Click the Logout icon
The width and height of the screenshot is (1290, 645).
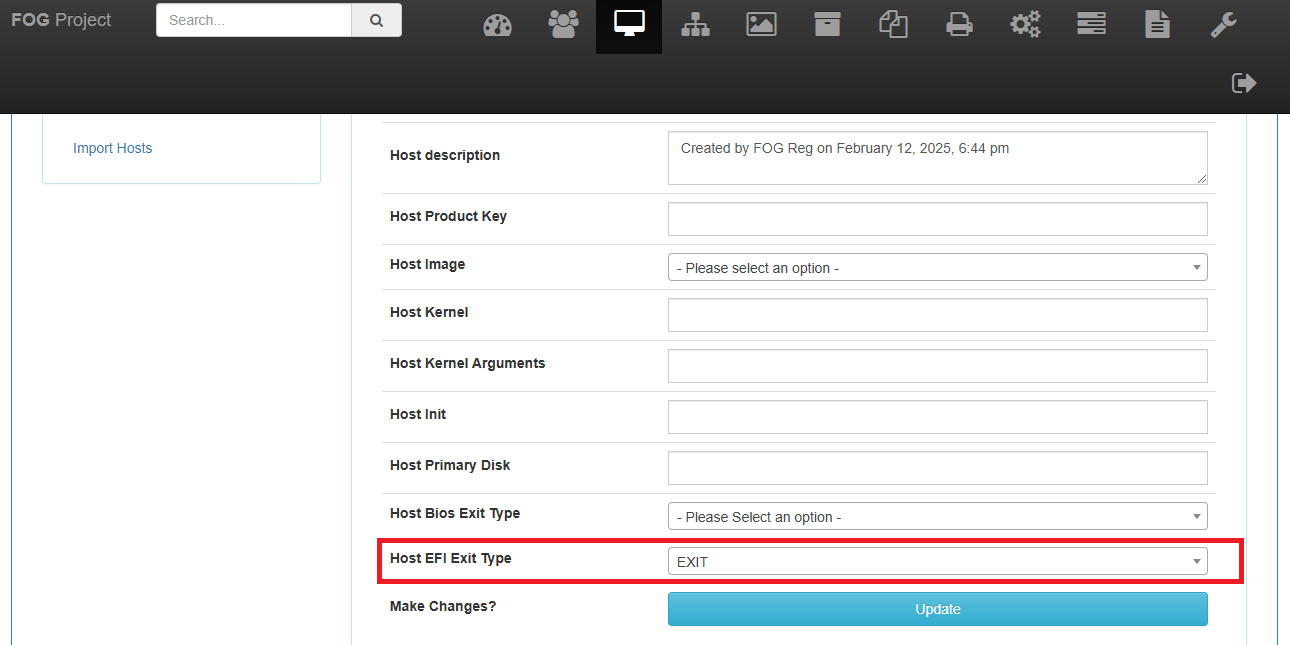tap(1243, 83)
